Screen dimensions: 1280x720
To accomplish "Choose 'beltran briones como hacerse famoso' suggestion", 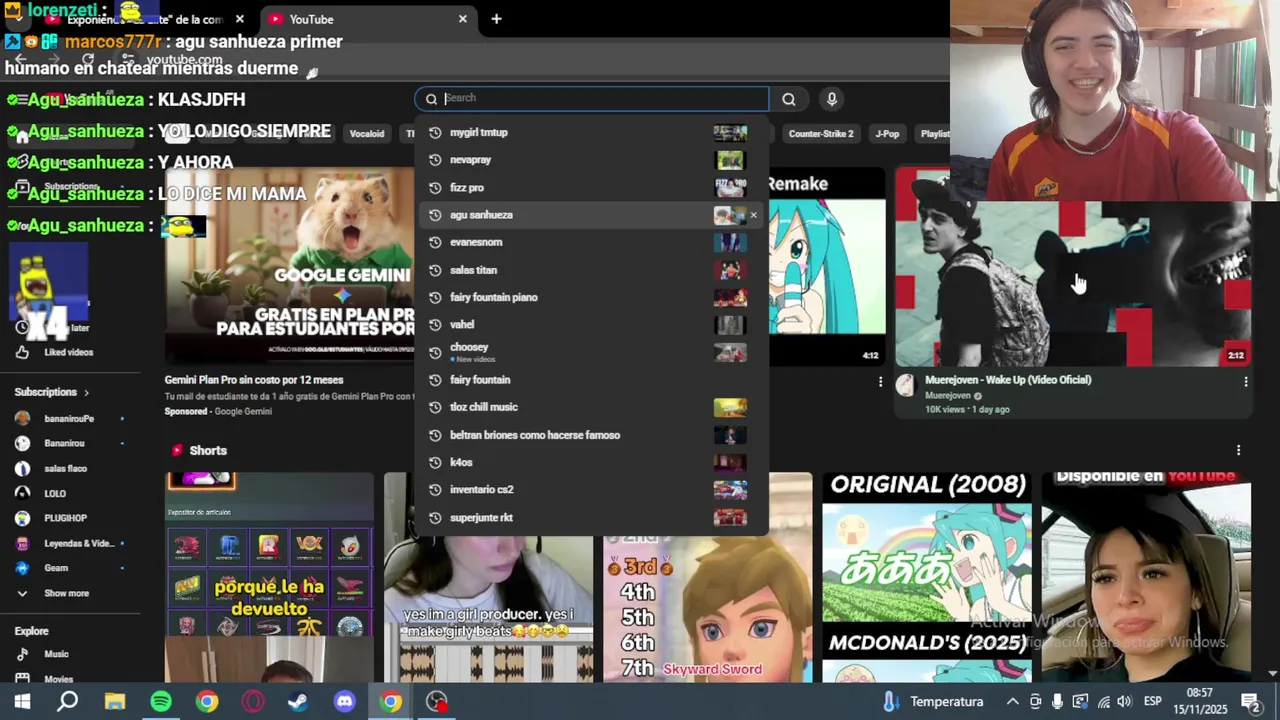I will tap(590, 435).
